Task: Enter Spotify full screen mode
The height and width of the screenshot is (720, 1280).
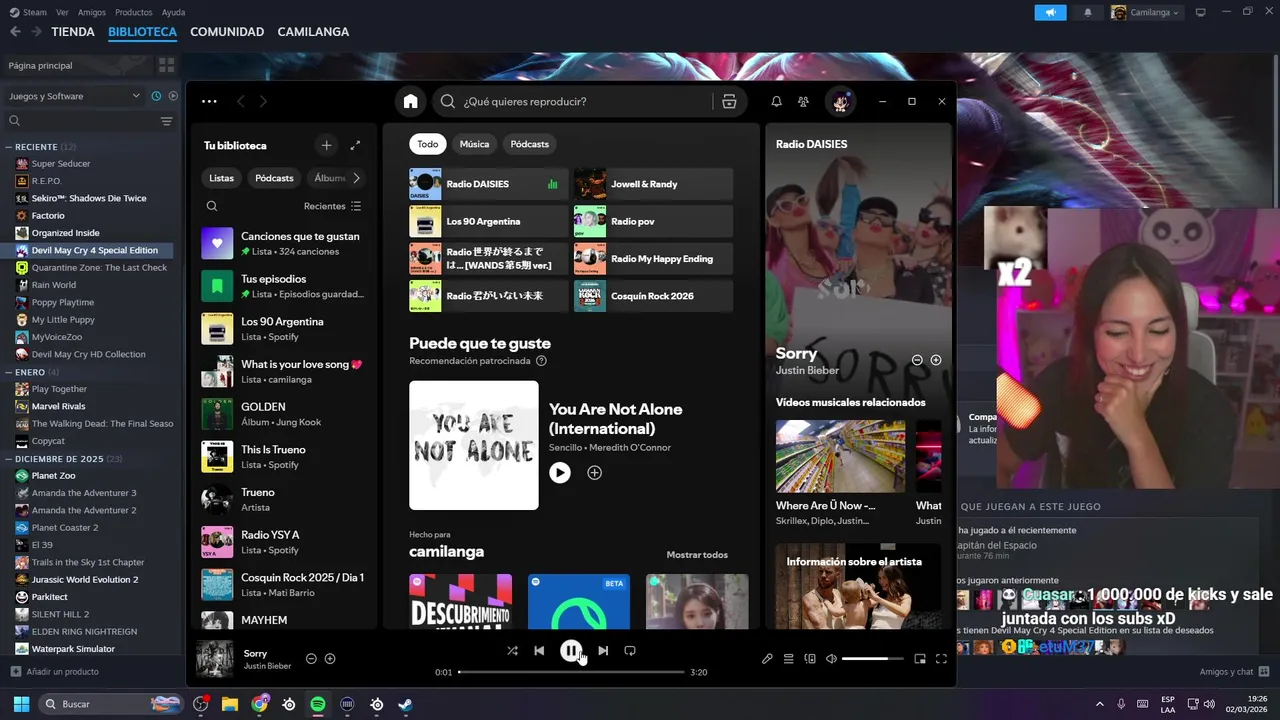Action: 941,659
